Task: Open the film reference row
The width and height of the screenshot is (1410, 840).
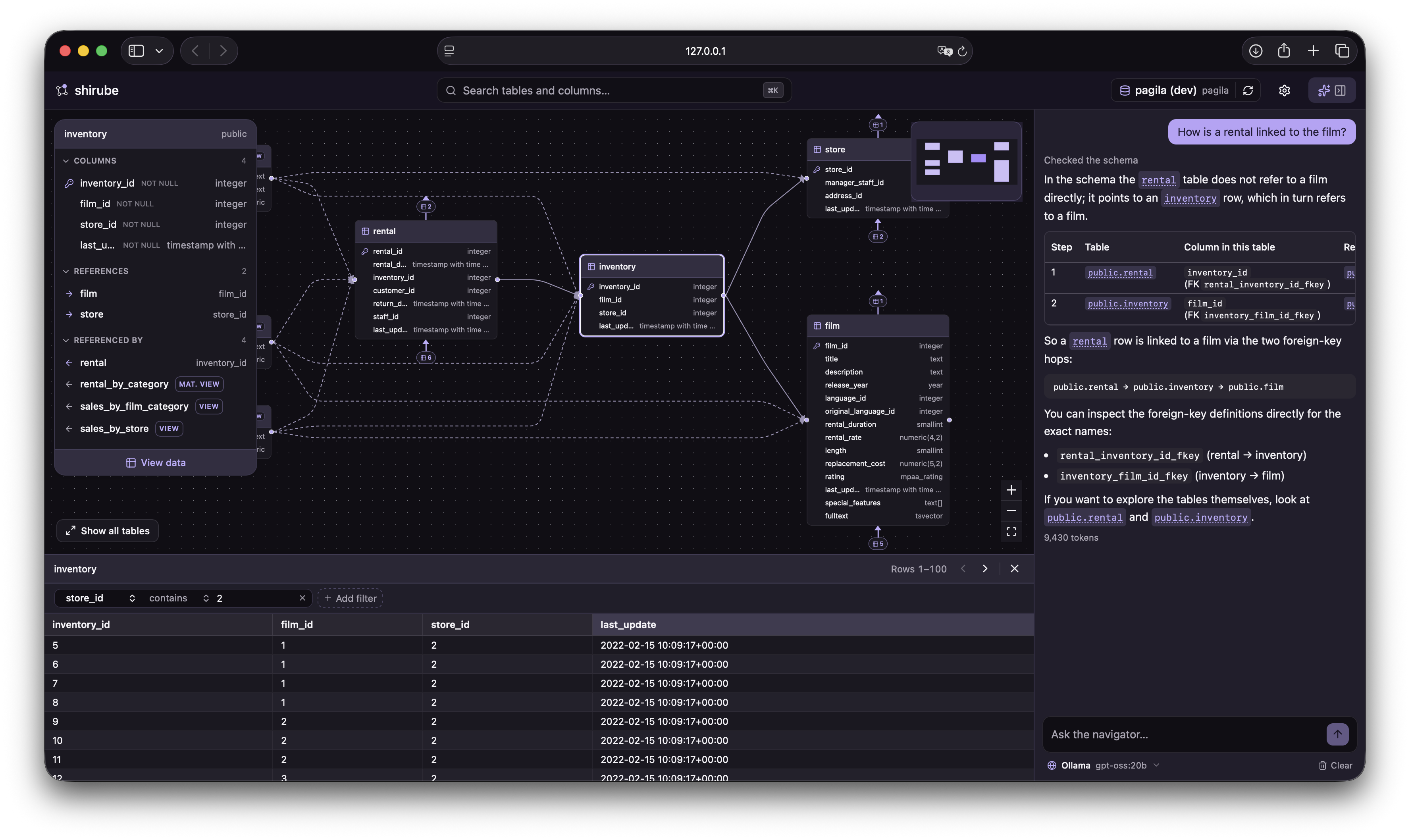Action: (x=156, y=293)
